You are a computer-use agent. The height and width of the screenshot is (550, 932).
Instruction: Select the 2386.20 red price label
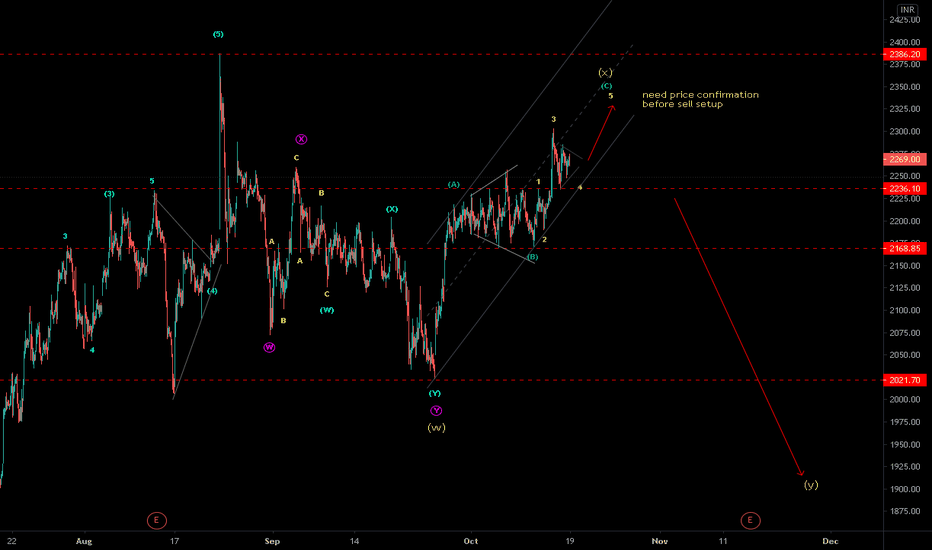pyautogui.click(x=905, y=54)
